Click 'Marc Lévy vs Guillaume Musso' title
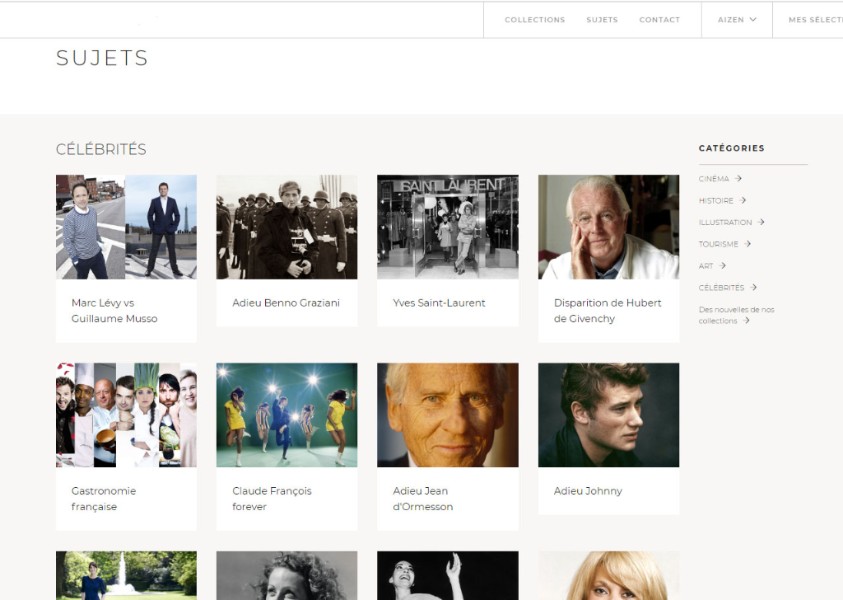Image resolution: width=843 pixels, height=600 pixels. [x=115, y=311]
